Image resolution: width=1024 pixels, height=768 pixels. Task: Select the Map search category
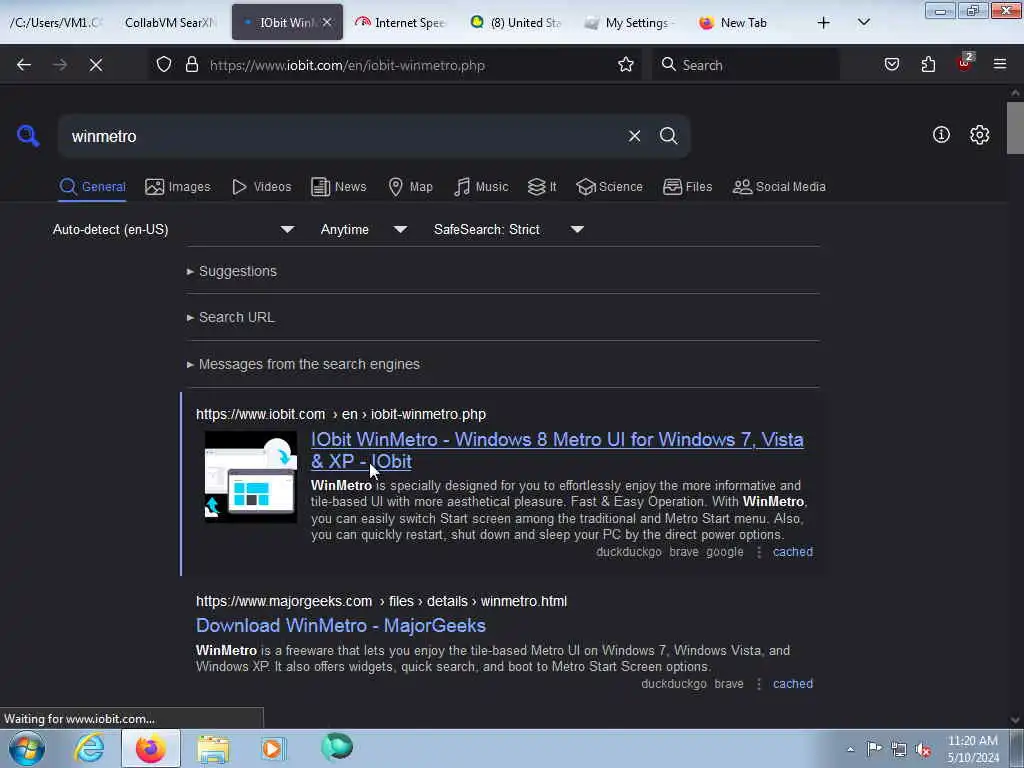[x=410, y=187]
